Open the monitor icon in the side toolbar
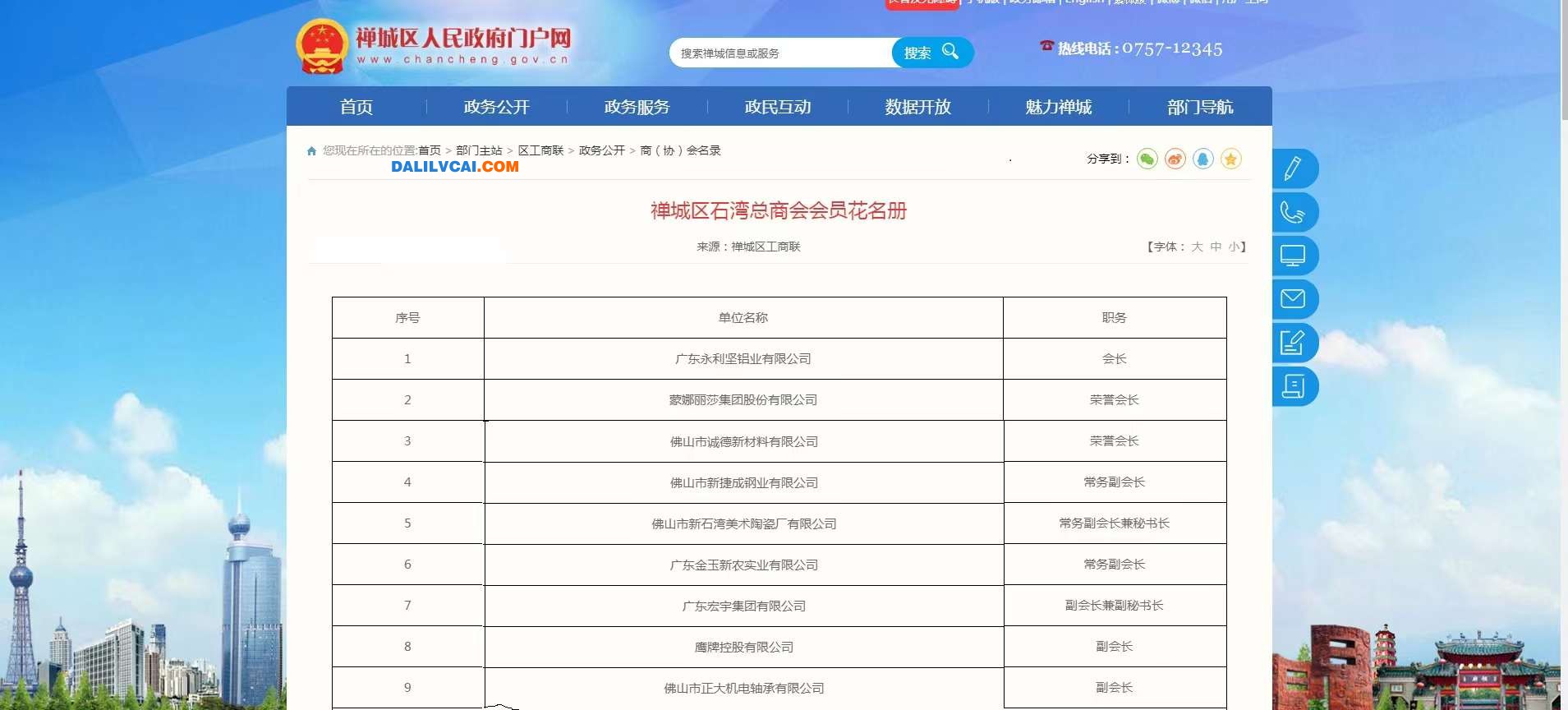1568x710 pixels. coord(1293,256)
